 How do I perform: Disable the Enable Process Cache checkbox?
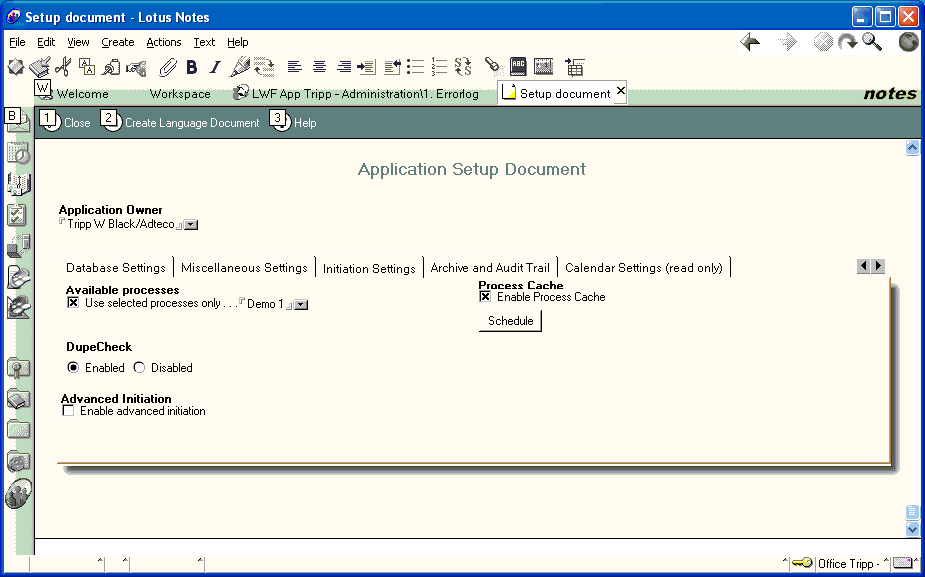pyautogui.click(x=485, y=297)
